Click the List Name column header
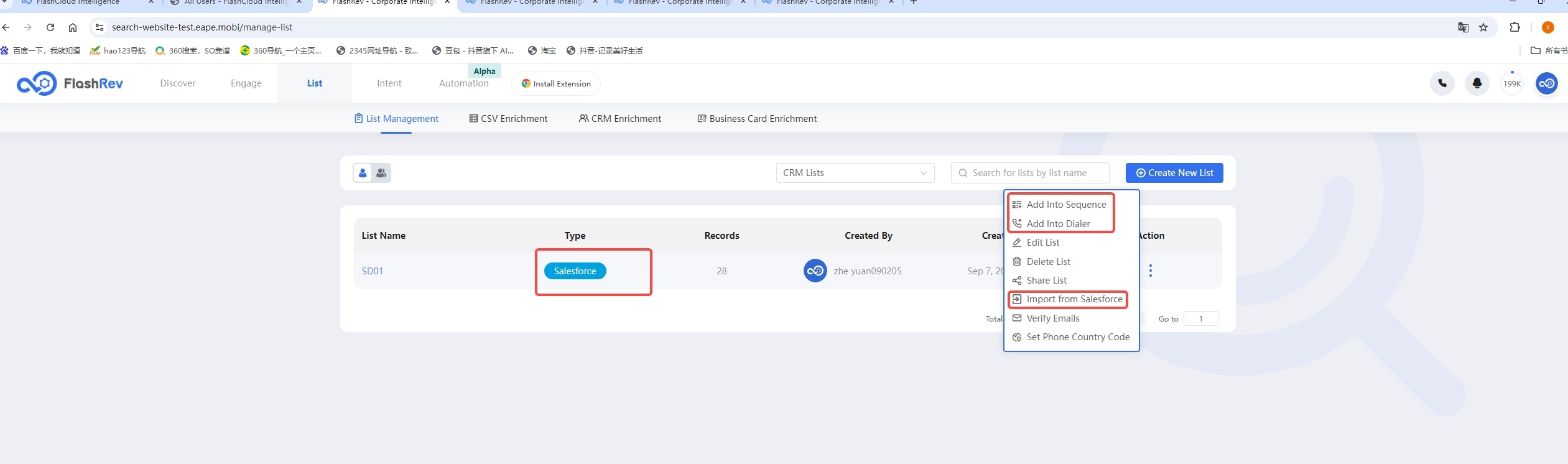The height and width of the screenshot is (464, 1568). pos(384,236)
